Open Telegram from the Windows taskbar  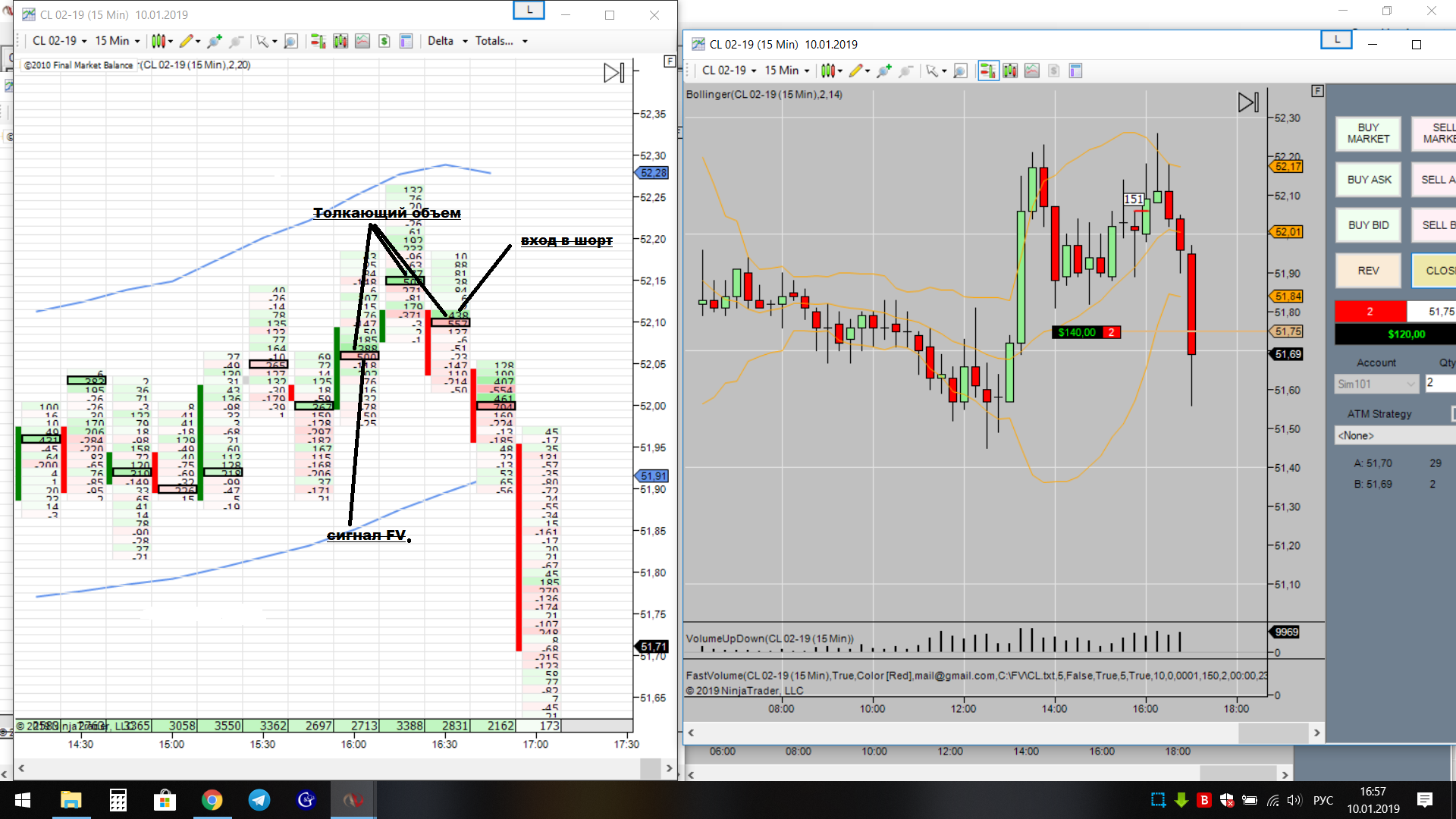pyautogui.click(x=259, y=800)
